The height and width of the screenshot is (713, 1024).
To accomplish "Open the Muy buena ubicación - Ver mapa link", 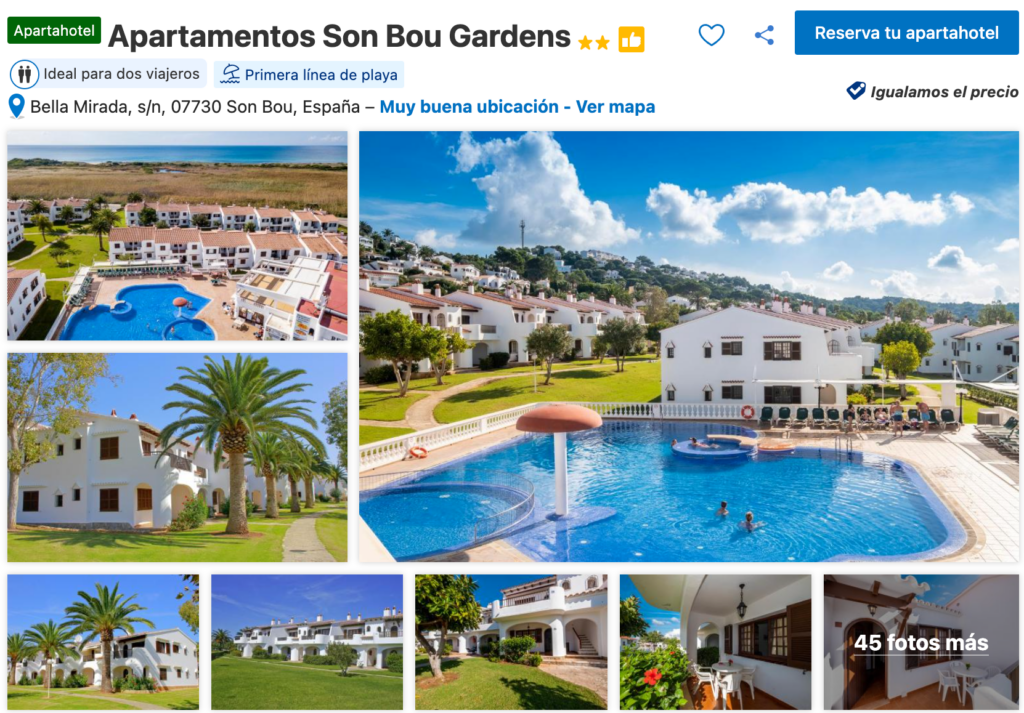I will [517, 106].
